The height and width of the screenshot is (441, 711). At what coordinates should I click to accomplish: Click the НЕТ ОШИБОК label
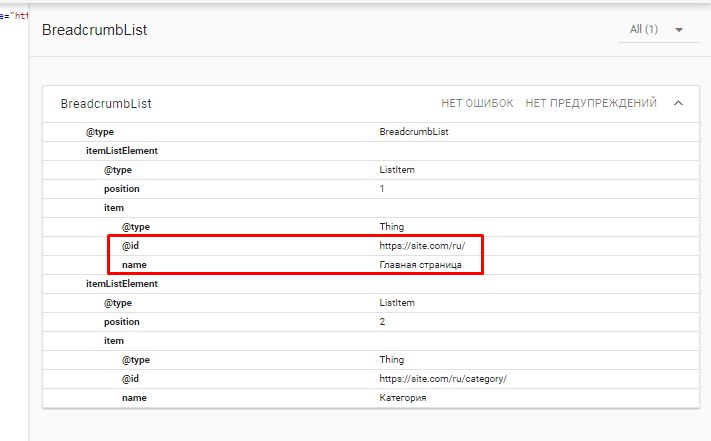pos(477,103)
